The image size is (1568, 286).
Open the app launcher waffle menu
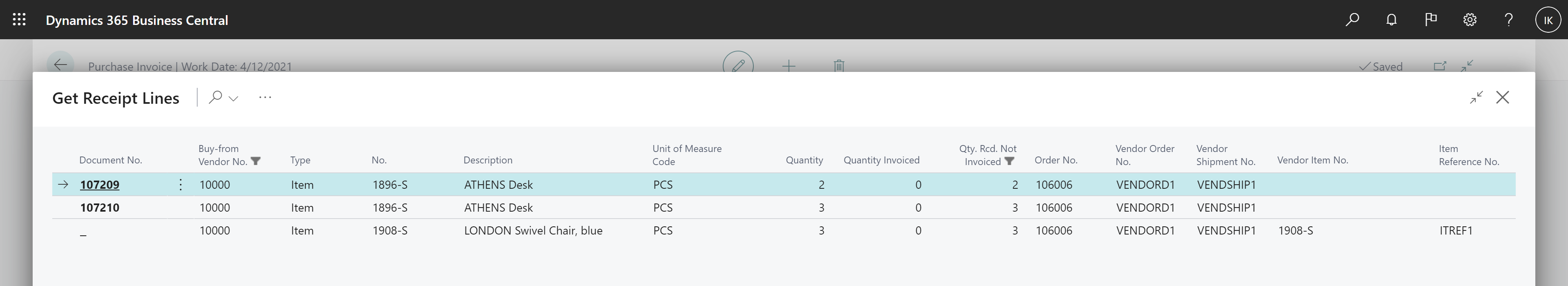(x=19, y=20)
